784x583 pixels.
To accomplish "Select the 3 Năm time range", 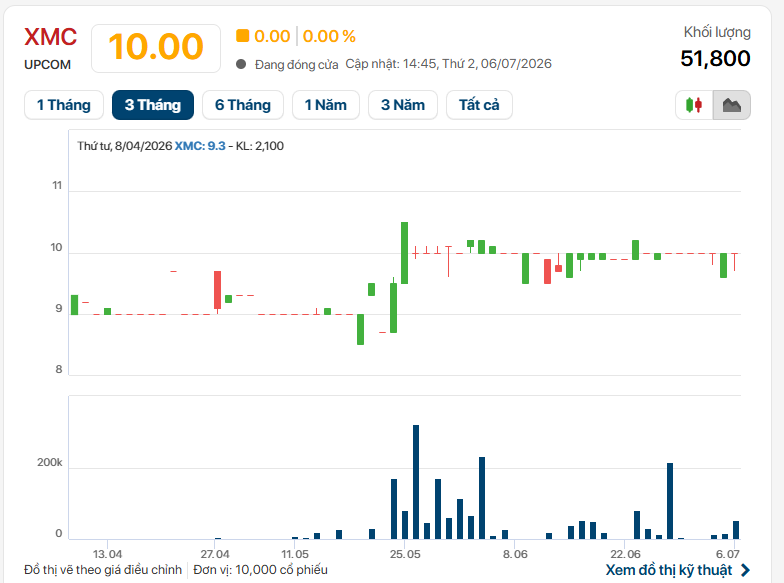I will [x=403, y=105].
